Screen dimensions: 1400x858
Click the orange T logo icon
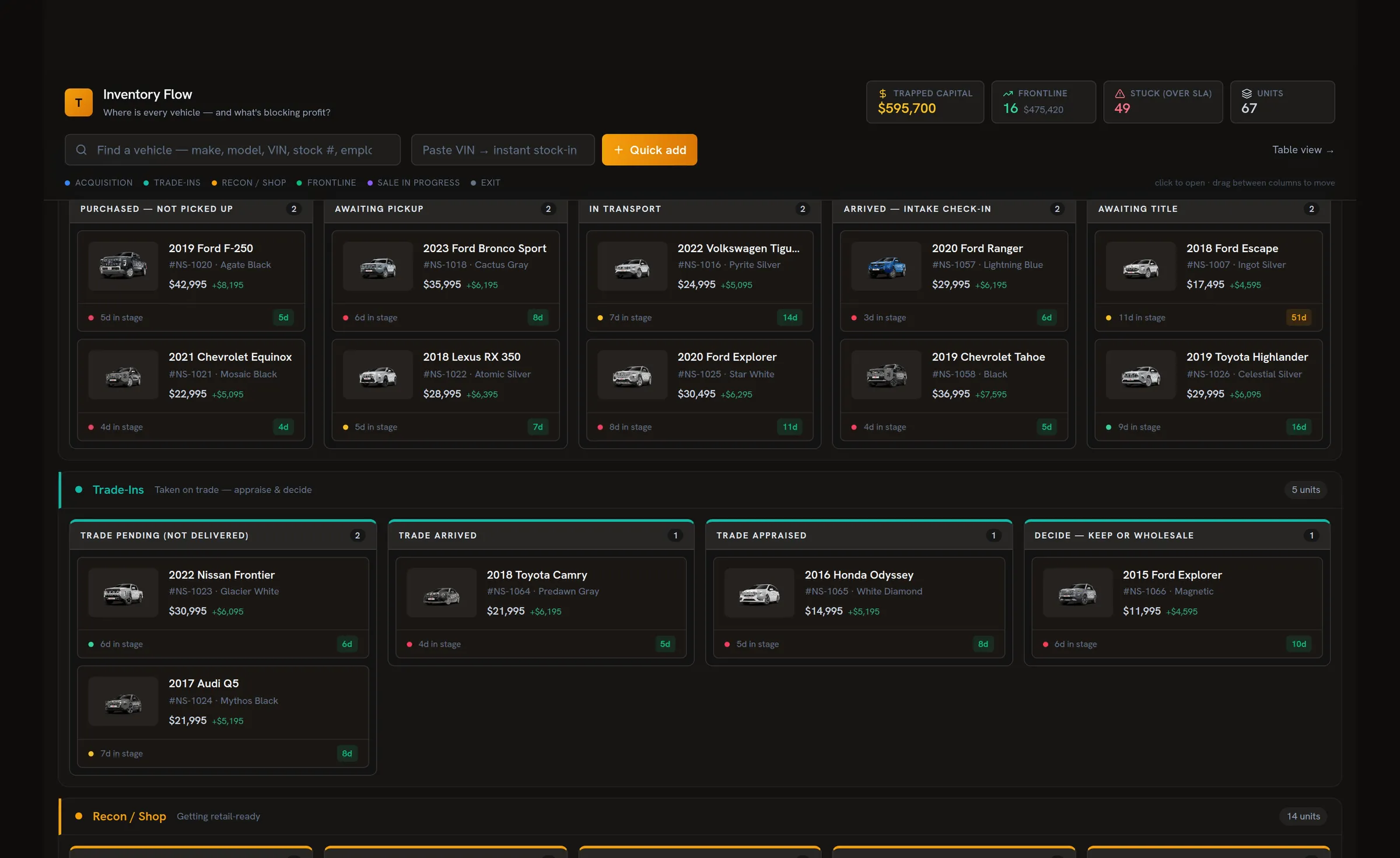pos(79,103)
